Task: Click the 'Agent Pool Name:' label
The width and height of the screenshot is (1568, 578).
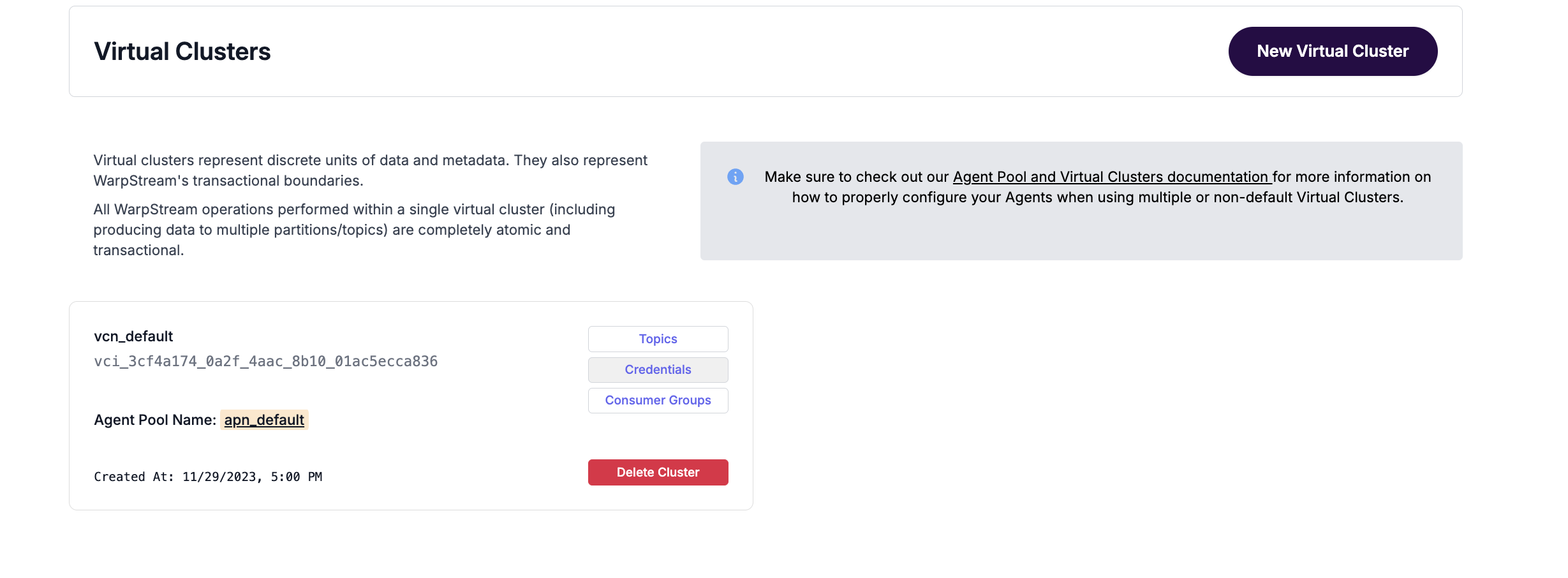Action: 154,420
